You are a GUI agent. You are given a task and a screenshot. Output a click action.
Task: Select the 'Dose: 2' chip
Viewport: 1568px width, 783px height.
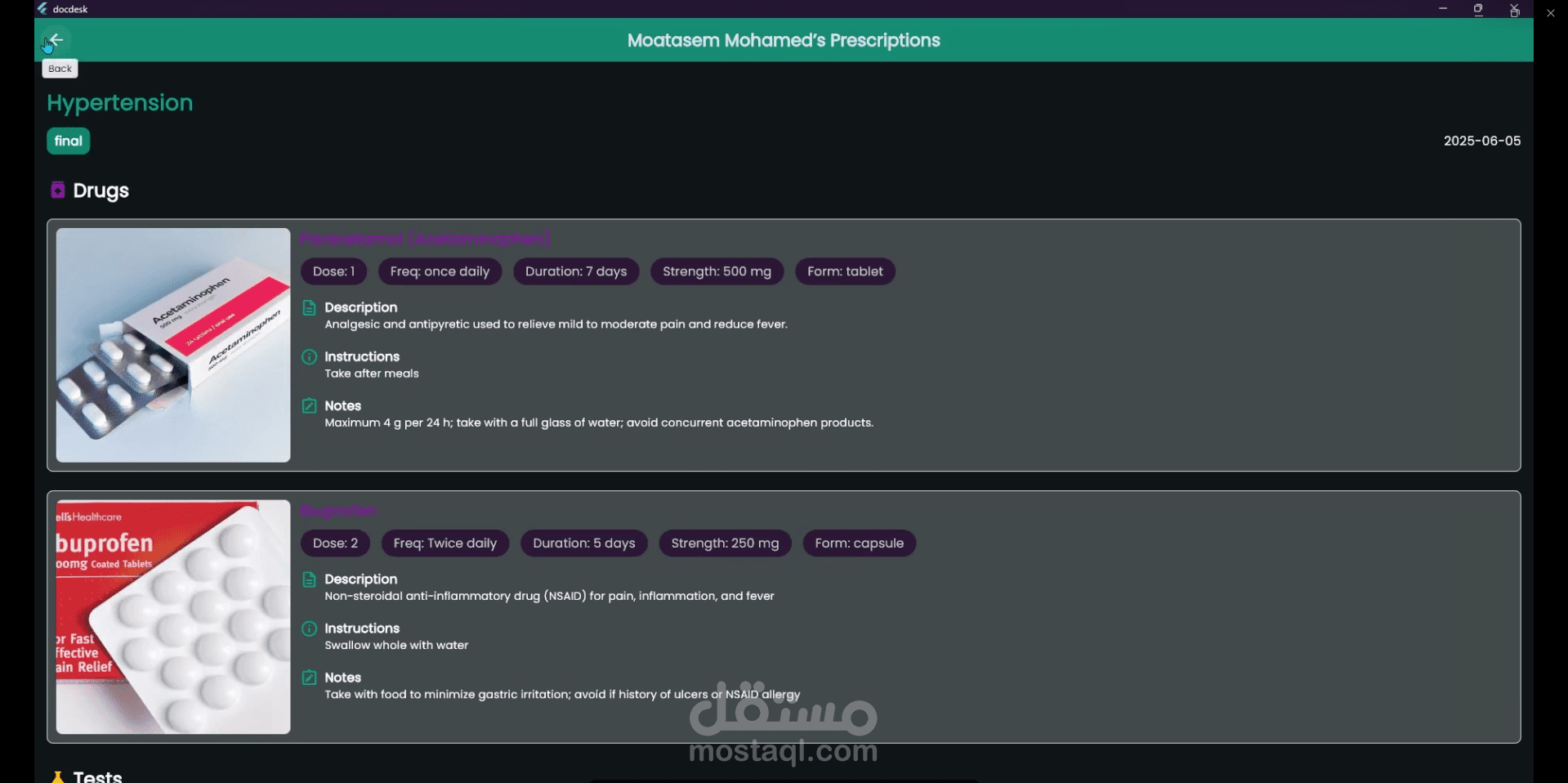pos(335,544)
